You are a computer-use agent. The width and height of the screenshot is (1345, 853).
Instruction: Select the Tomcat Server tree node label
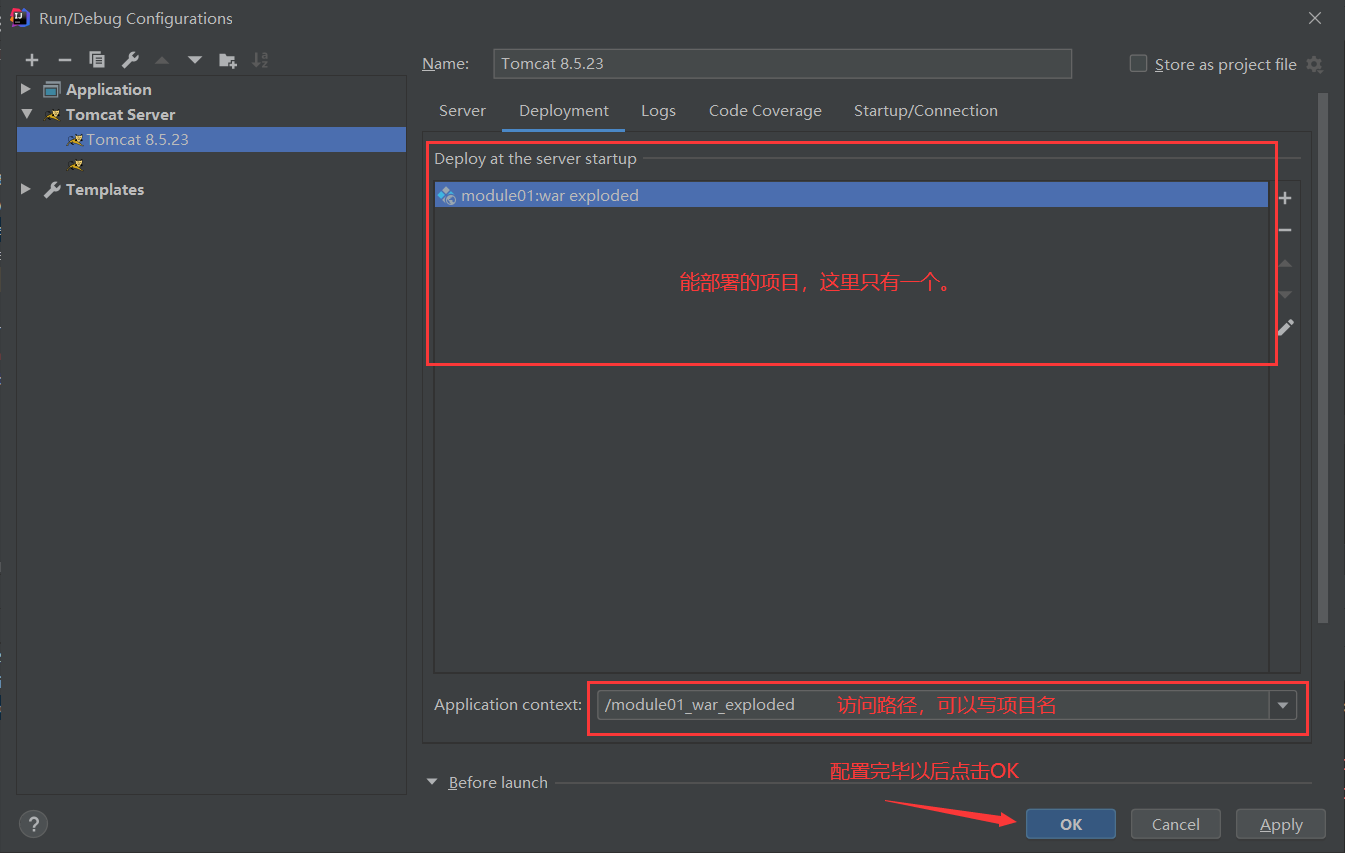[x=120, y=114]
